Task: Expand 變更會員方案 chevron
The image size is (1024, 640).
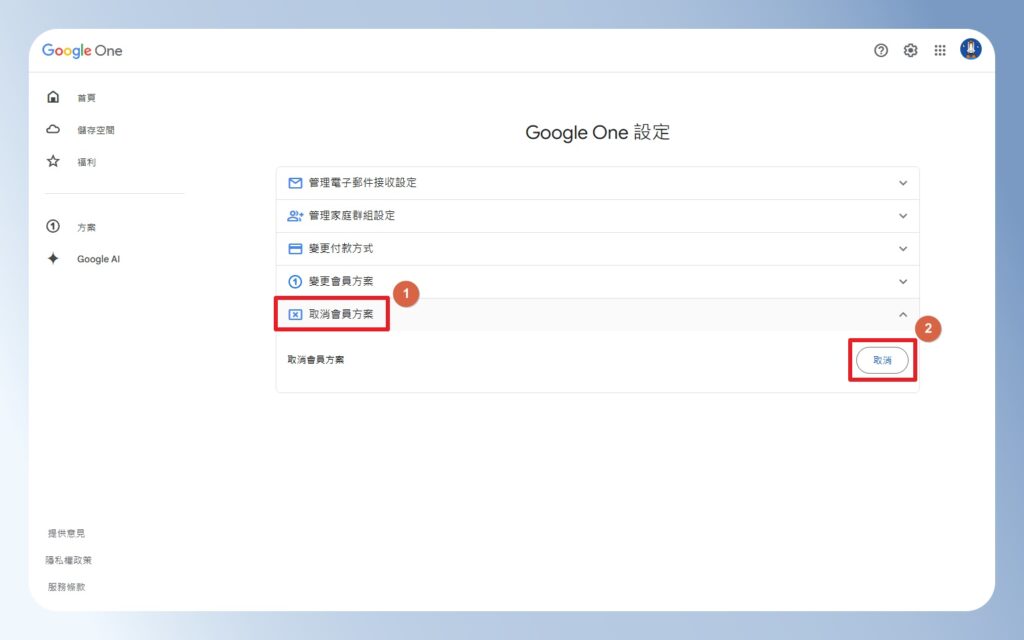Action: coord(903,281)
